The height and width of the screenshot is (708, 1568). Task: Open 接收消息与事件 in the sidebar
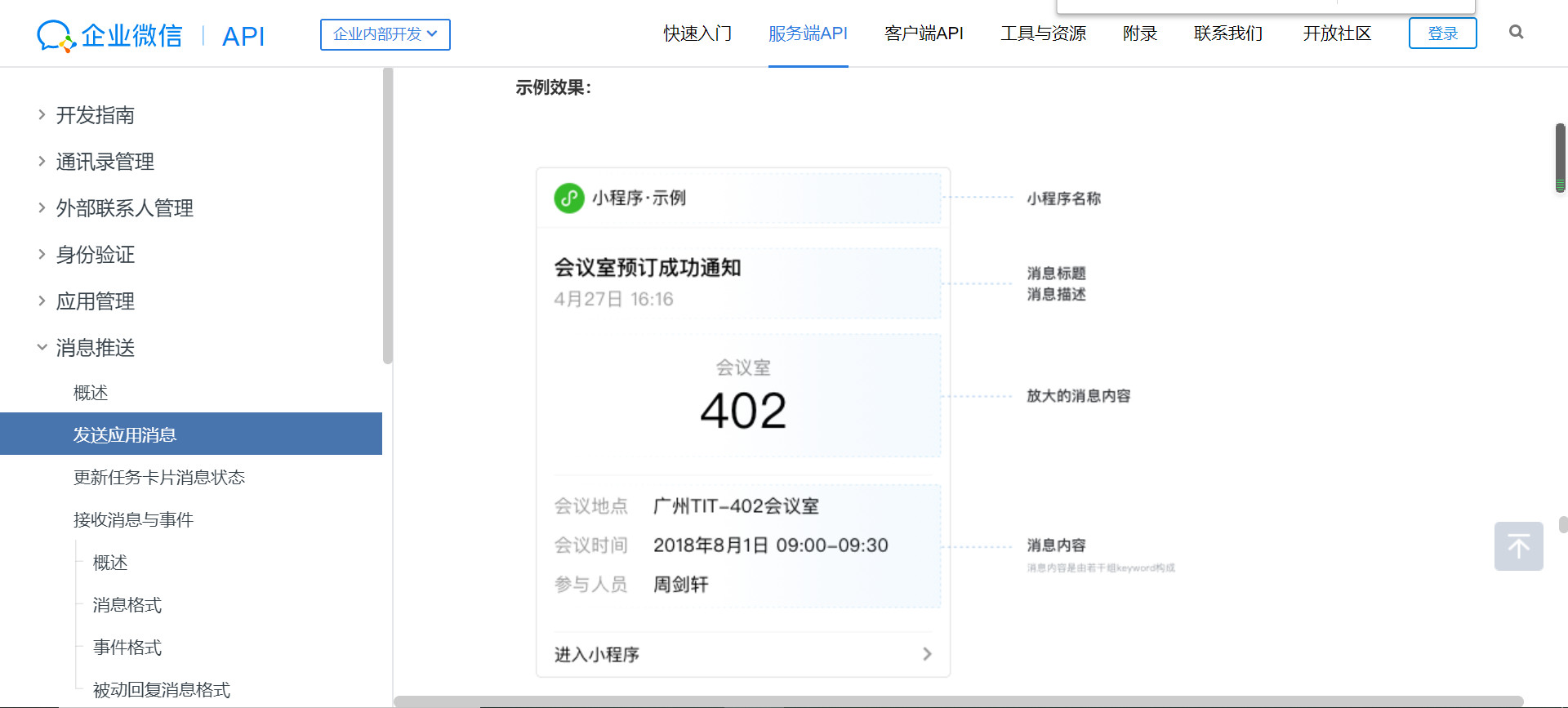tap(133, 520)
